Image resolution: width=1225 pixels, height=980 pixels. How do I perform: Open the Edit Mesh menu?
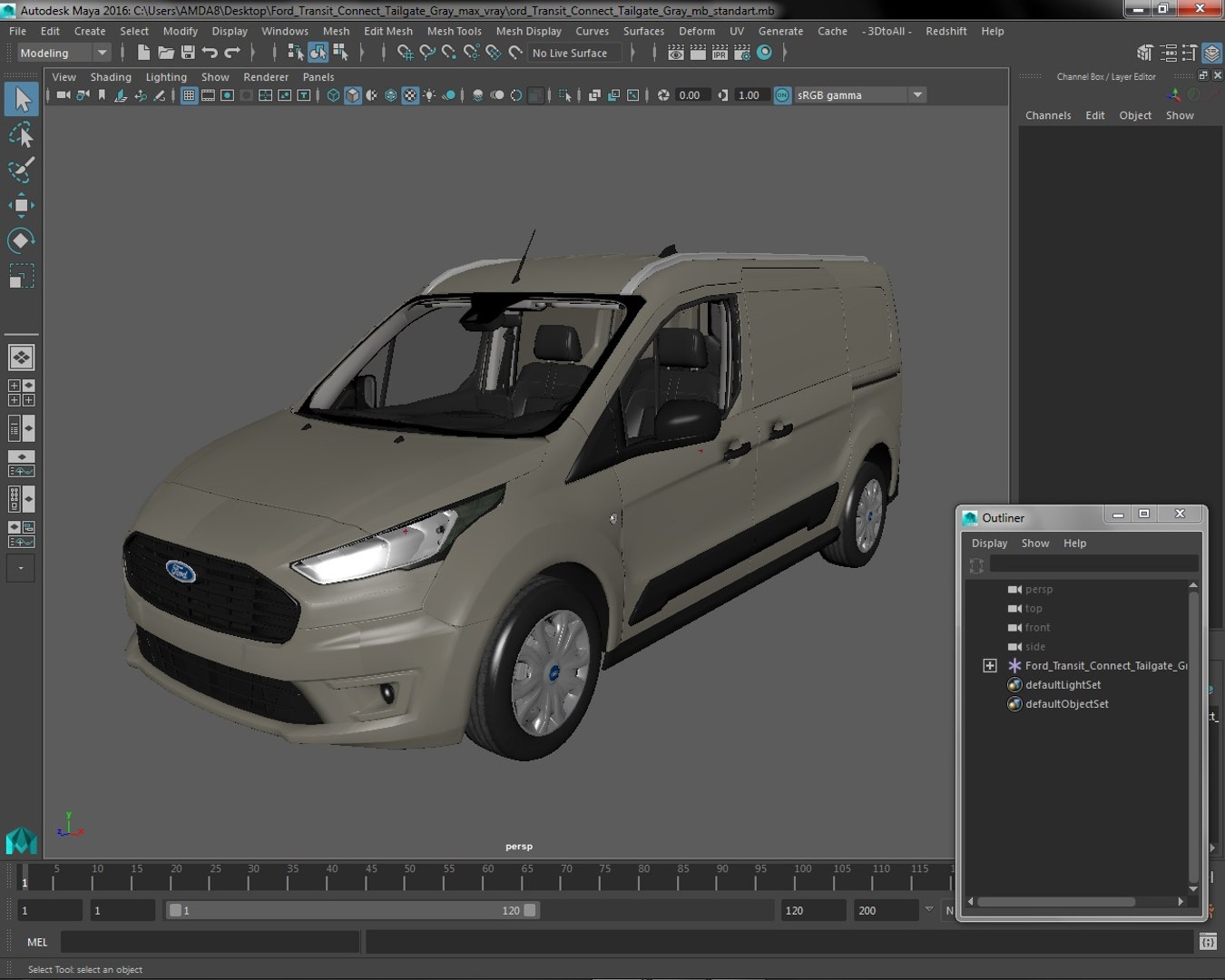coord(388,31)
